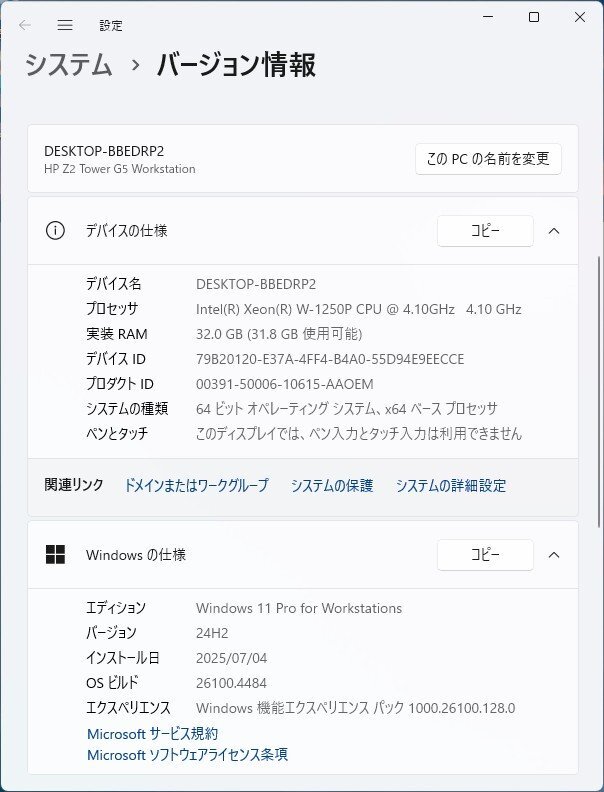The image size is (604, 792).
Task: Maximize the Settings window
Action: point(534,17)
